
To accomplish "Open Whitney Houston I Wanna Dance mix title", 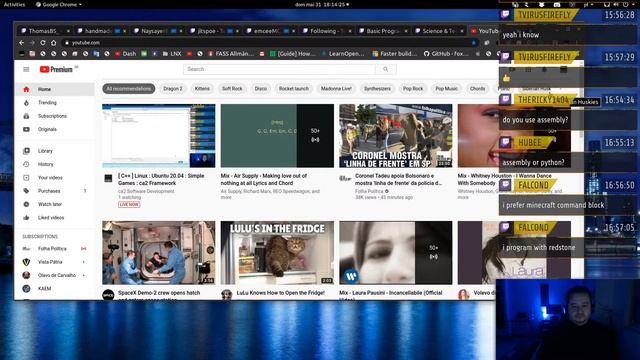I will [x=504, y=180].
